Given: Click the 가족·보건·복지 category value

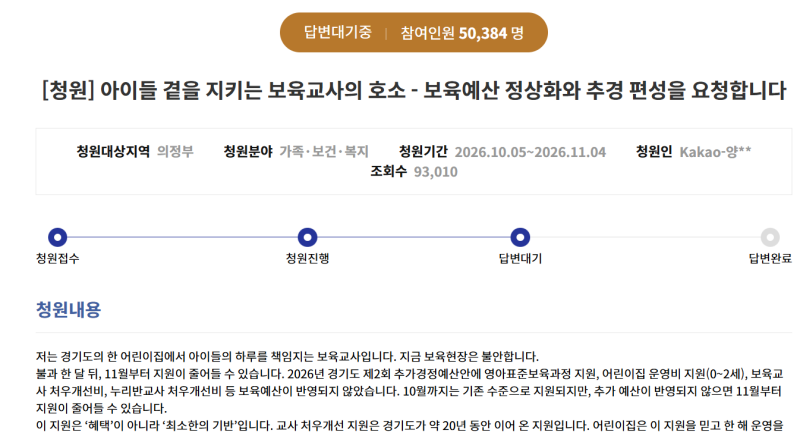Looking at the screenshot, I should [324, 151].
